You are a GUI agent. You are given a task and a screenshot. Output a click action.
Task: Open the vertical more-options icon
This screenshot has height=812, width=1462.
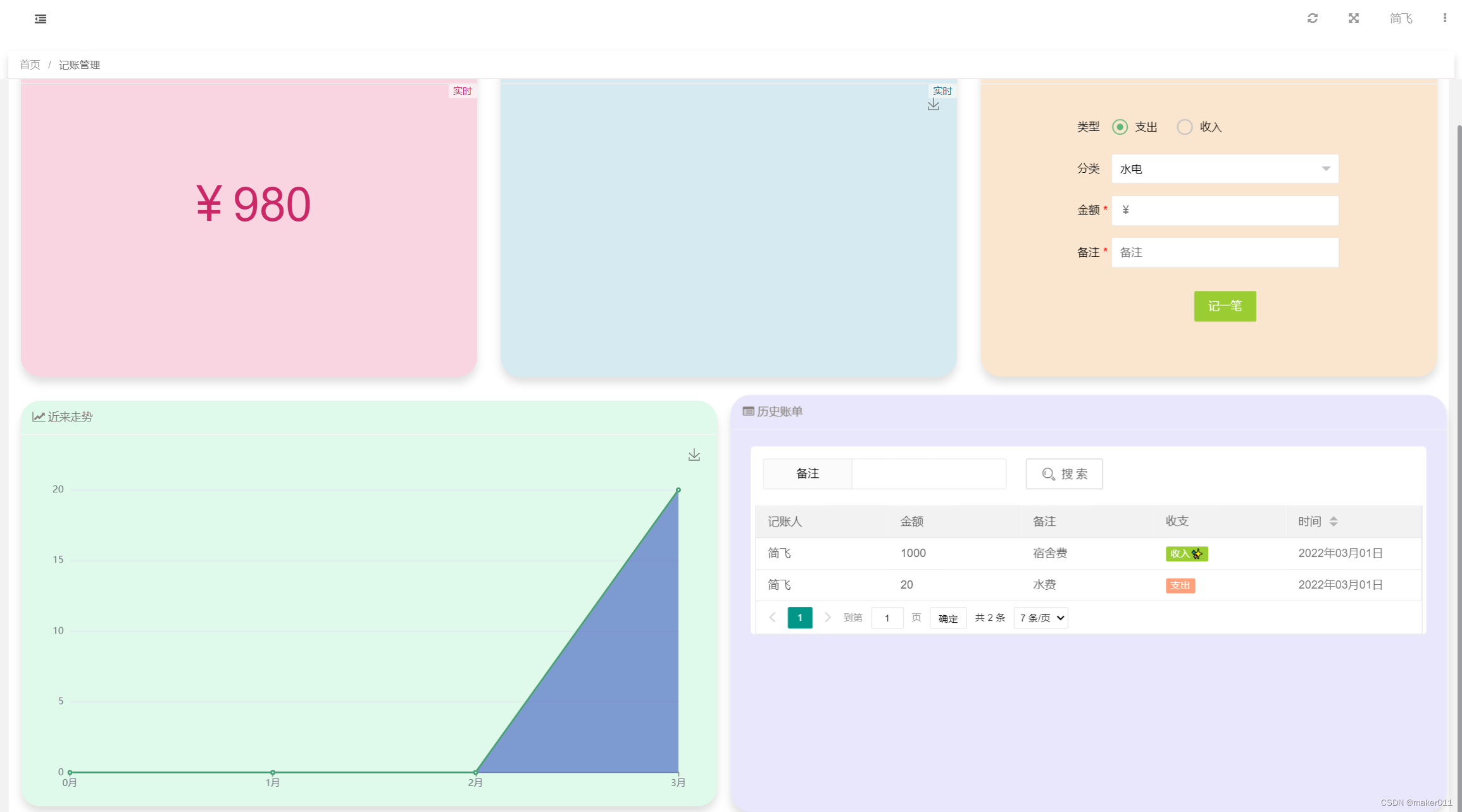point(1445,18)
